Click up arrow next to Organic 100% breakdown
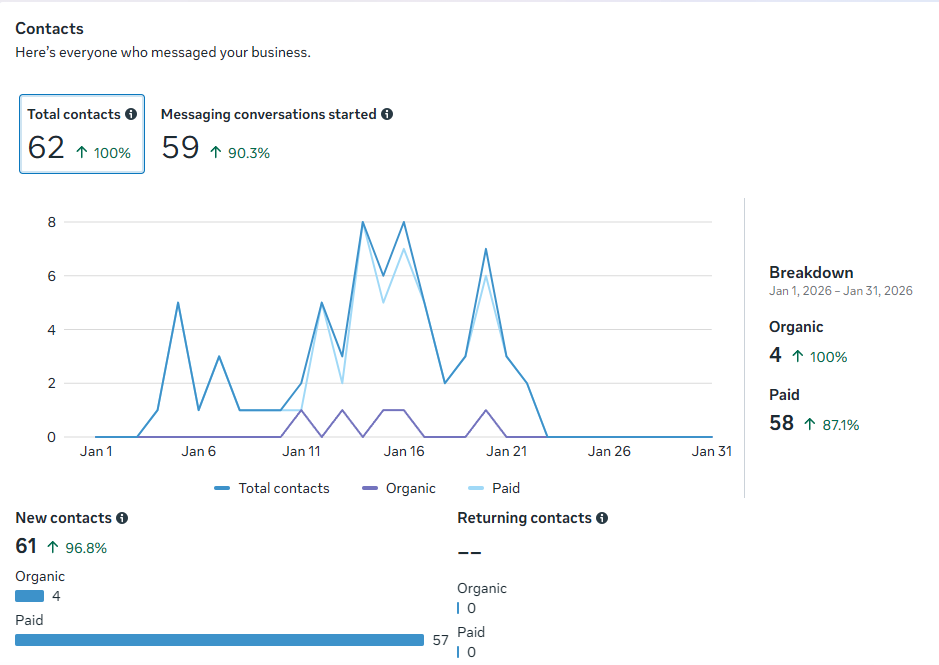The height and width of the screenshot is (665, 939). pos(798,356)
